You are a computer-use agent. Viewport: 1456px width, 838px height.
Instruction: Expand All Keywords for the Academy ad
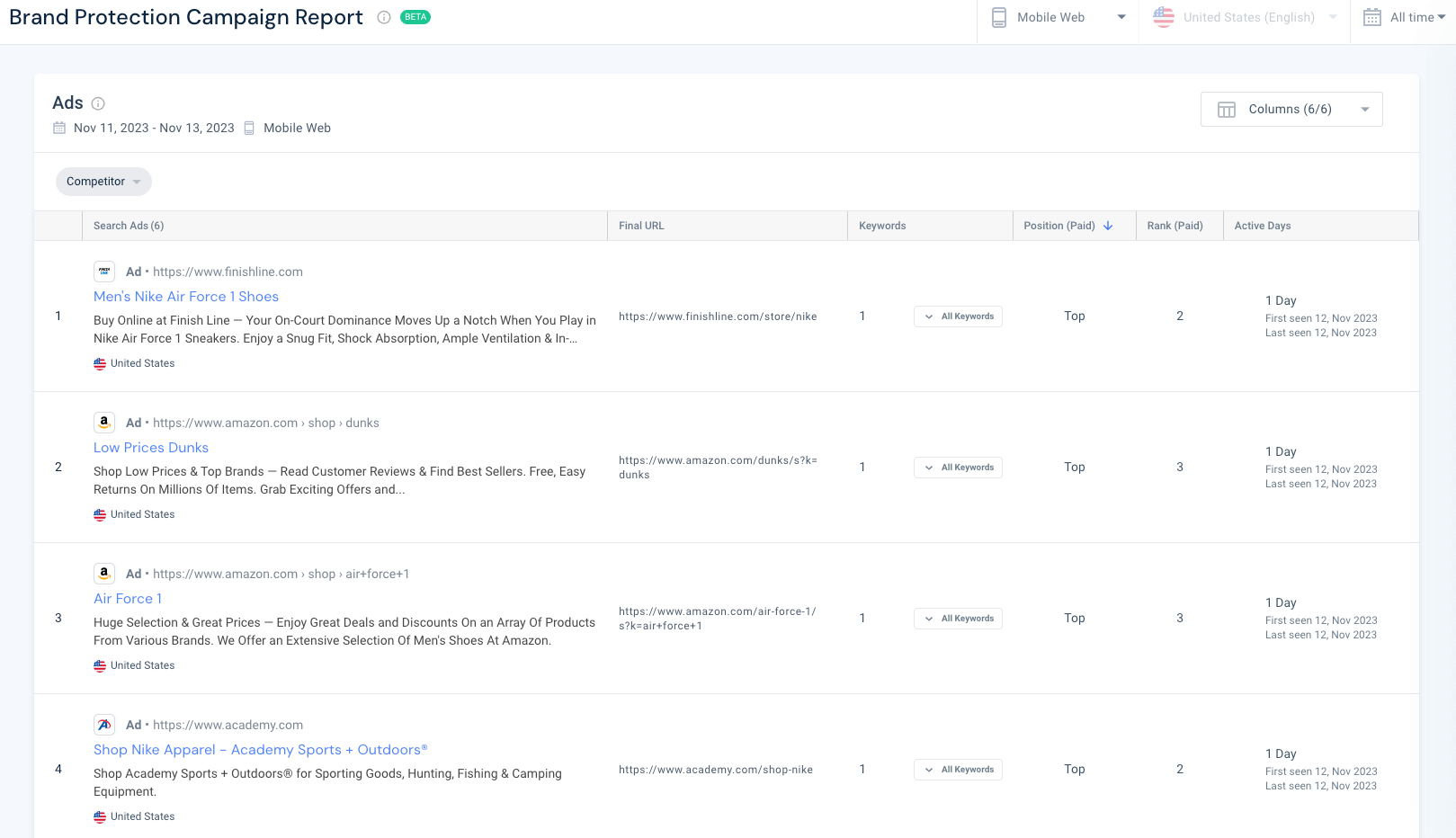pos(958,770)
